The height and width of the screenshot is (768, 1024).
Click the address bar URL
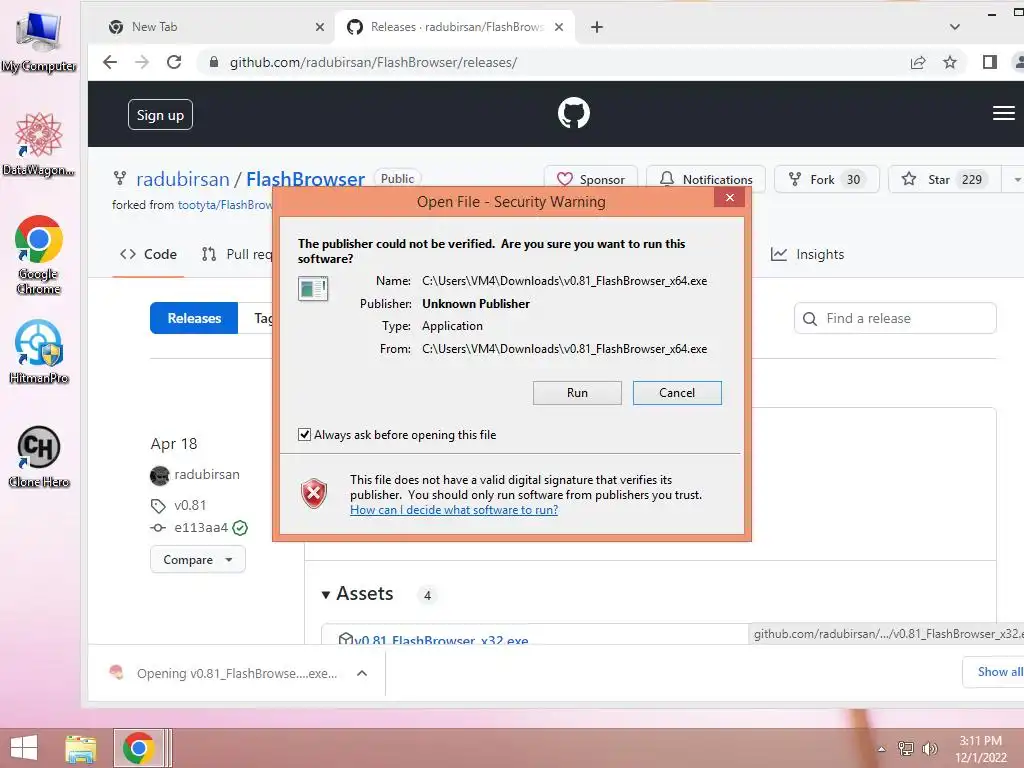click(373, 62)
